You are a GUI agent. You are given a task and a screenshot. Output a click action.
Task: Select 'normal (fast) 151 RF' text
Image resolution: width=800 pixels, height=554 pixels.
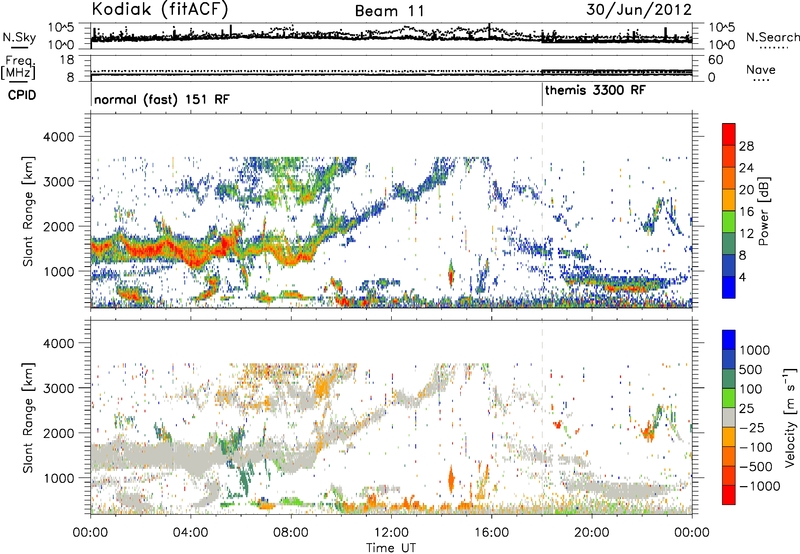point(162,99)
